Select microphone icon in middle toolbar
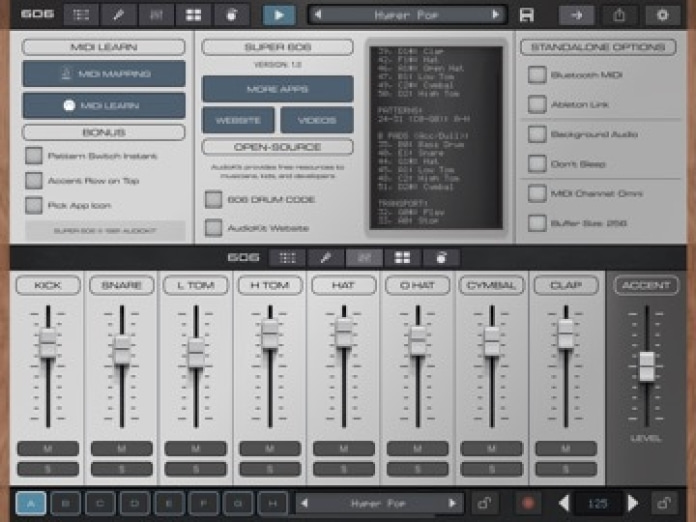 point(325,258)
